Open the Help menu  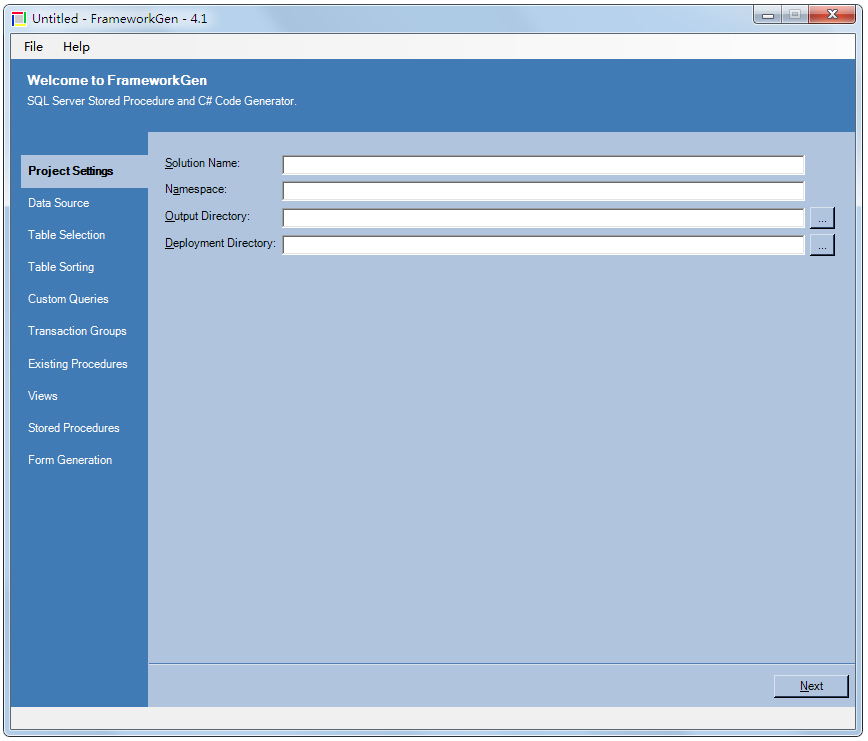[76, 47]
